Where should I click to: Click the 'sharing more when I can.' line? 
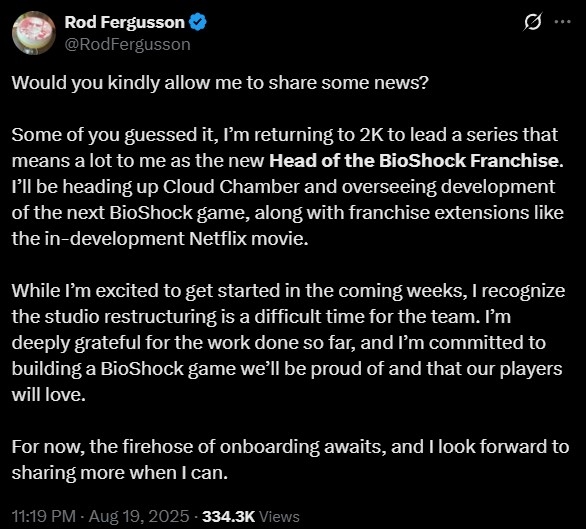pos(120,473)
